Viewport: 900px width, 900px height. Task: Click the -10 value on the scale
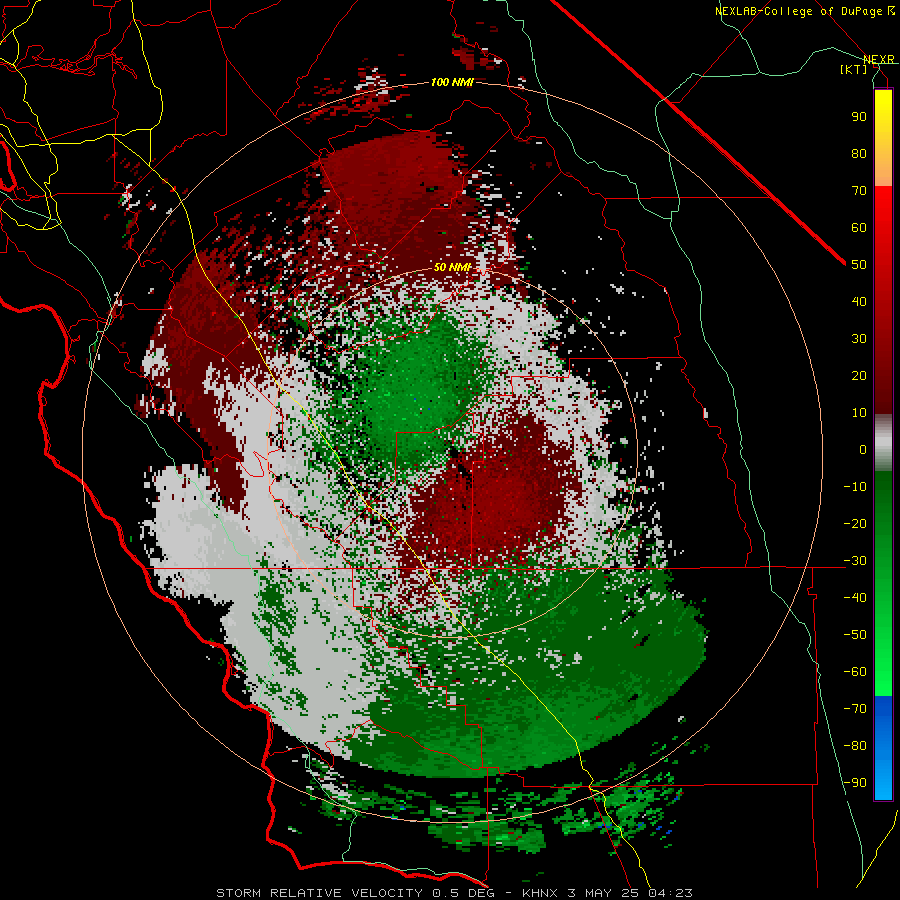pos(855,487)
